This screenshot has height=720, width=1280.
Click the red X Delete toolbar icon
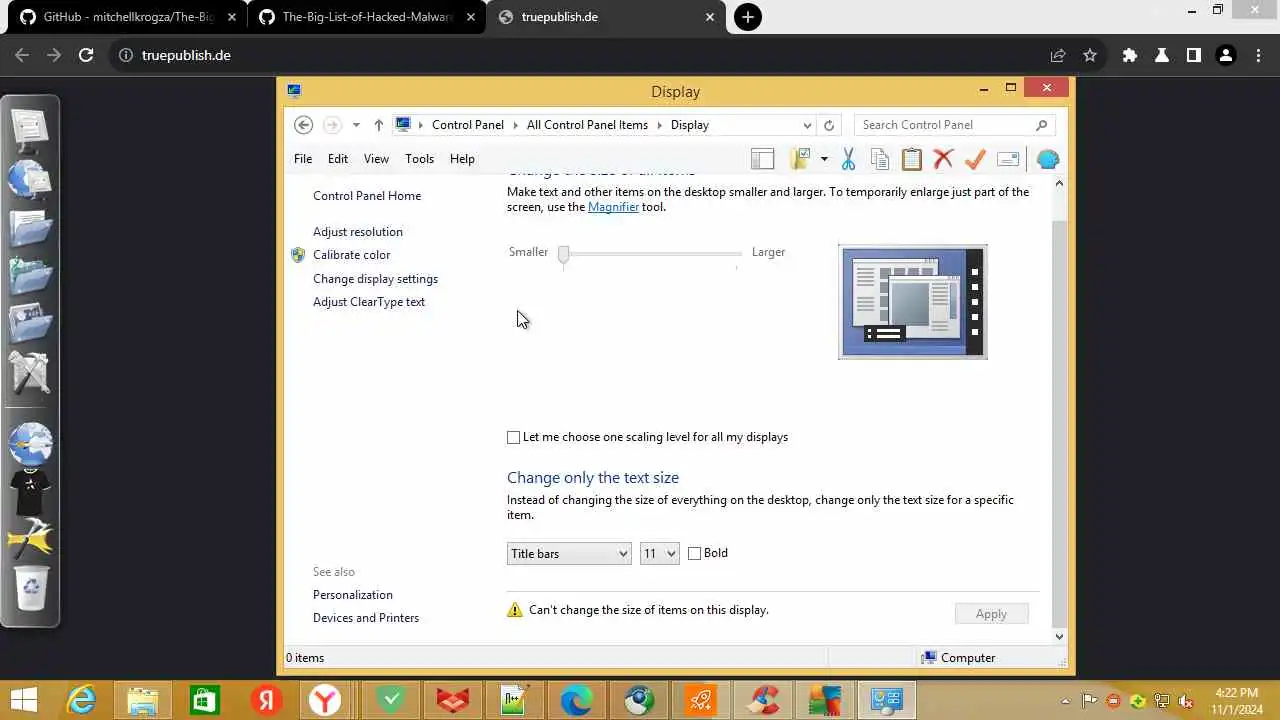click(943, 159)
